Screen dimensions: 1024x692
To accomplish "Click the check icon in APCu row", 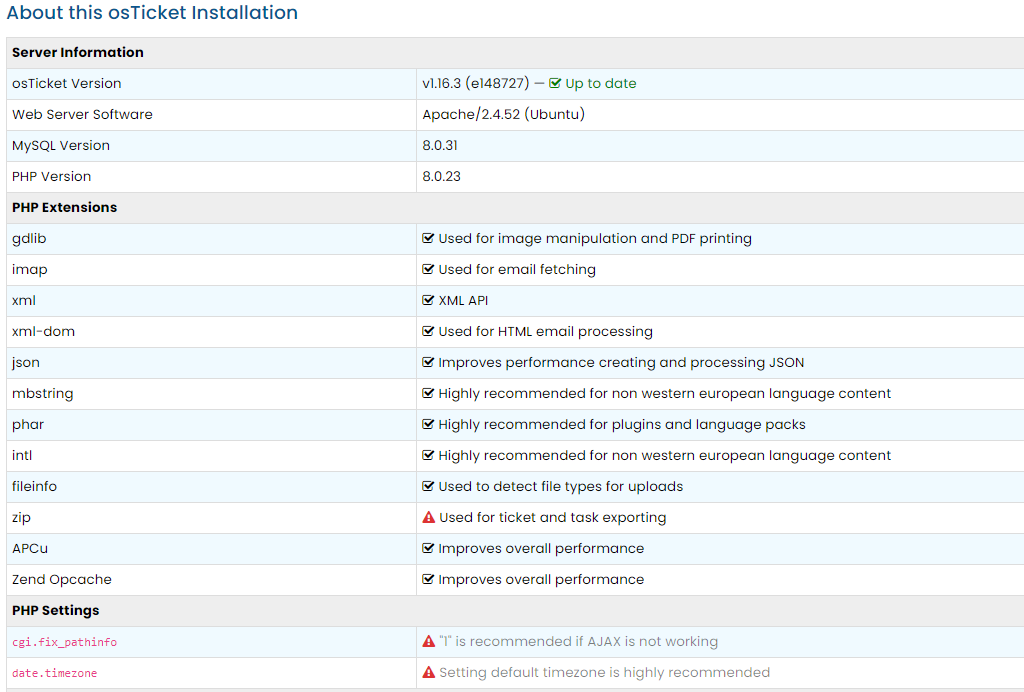I will [429, 549].
